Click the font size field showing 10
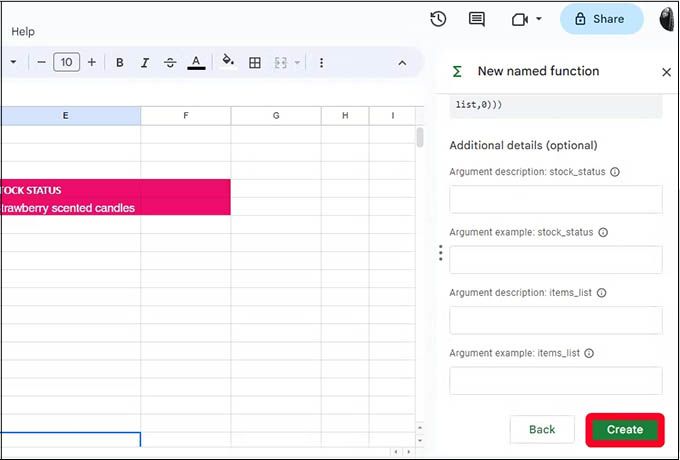 click(x=66, y=62)
